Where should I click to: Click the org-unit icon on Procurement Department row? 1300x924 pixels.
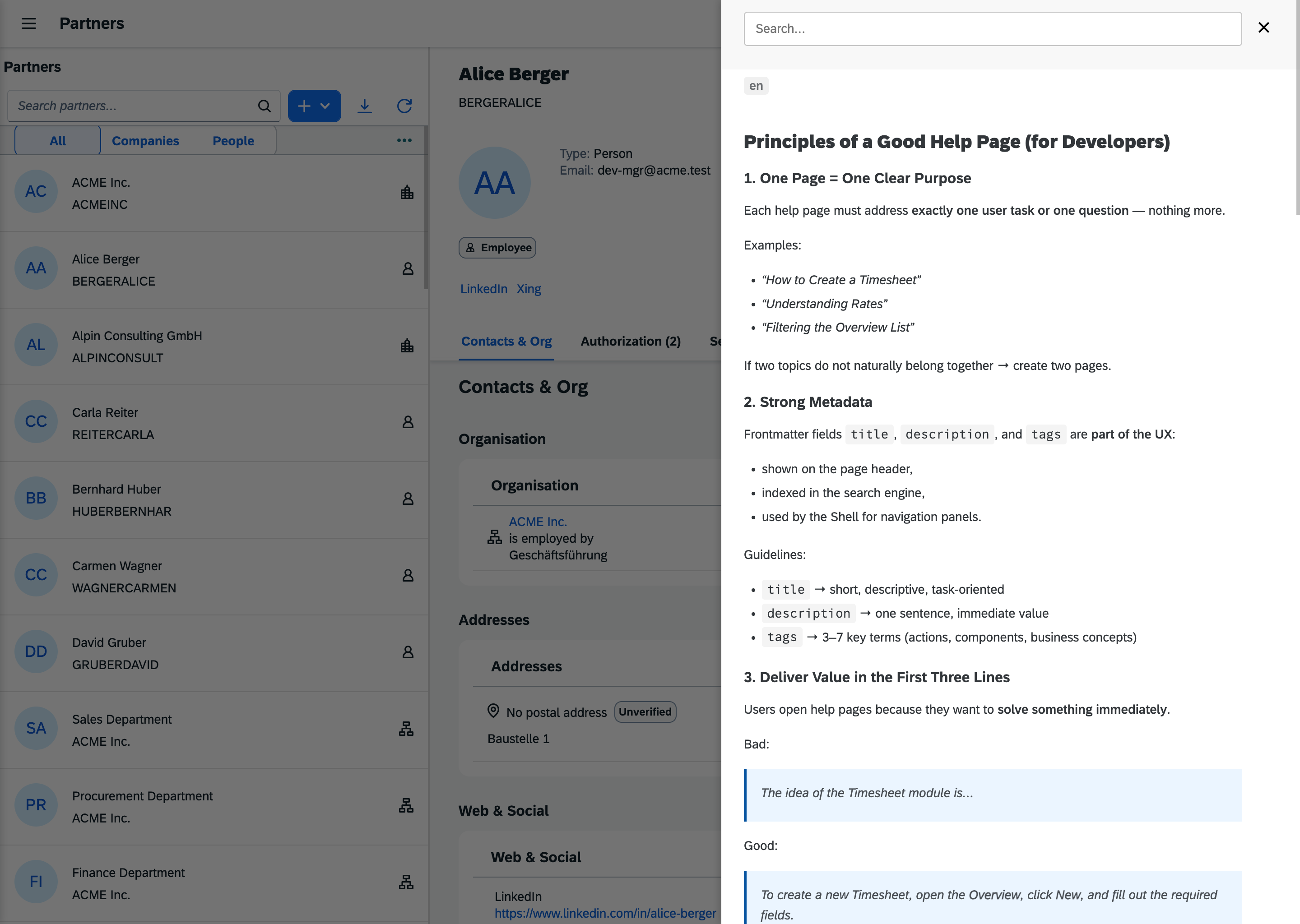pos(406,806)
